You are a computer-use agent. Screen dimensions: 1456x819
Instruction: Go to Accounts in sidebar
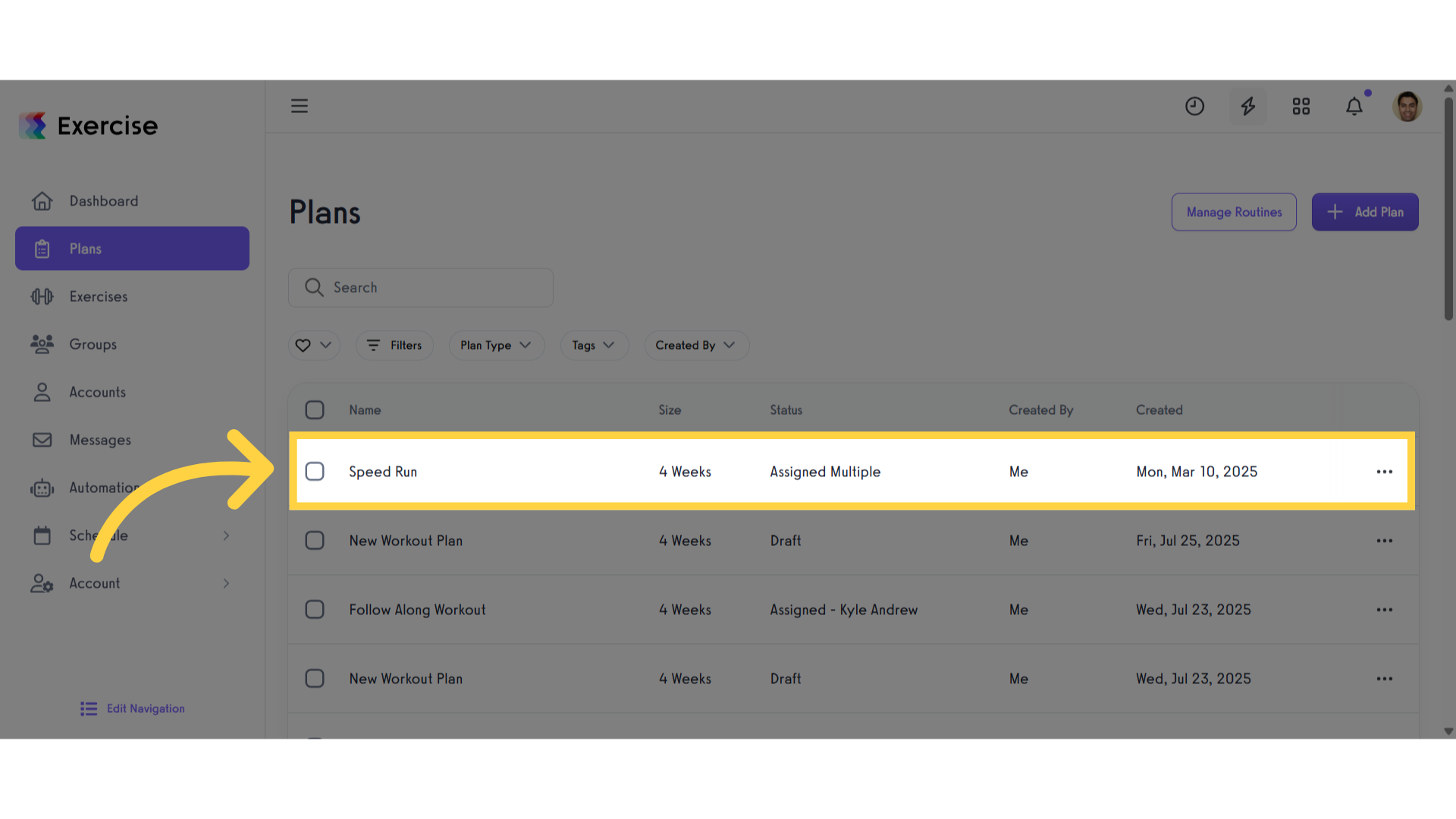132,392
